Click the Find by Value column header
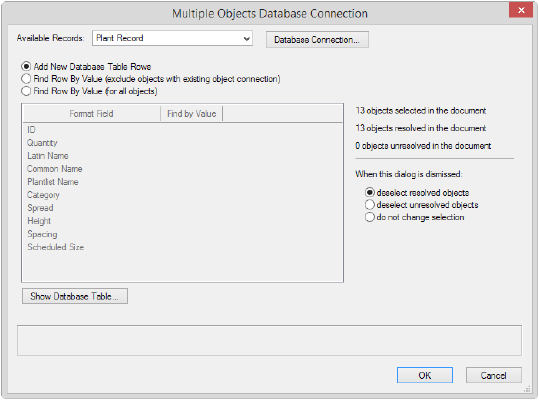539x400 pixels. click(191, 113)
